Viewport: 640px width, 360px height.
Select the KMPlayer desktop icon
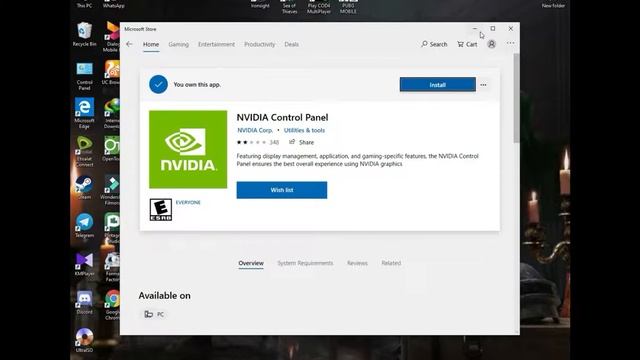click(x=84, y=264)
